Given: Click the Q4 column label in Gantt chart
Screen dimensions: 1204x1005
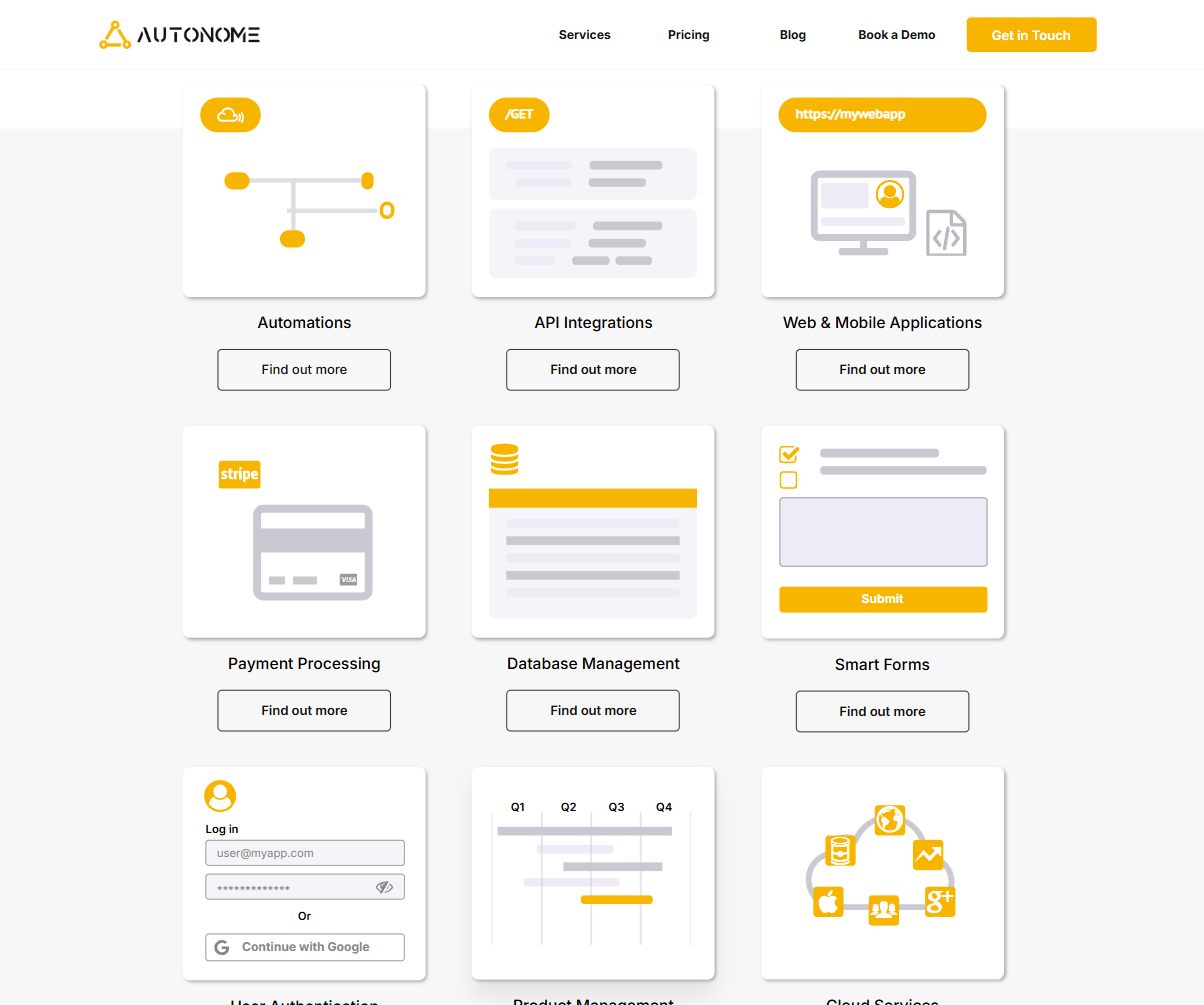Looking at the screenshot, I should (664, 807).
